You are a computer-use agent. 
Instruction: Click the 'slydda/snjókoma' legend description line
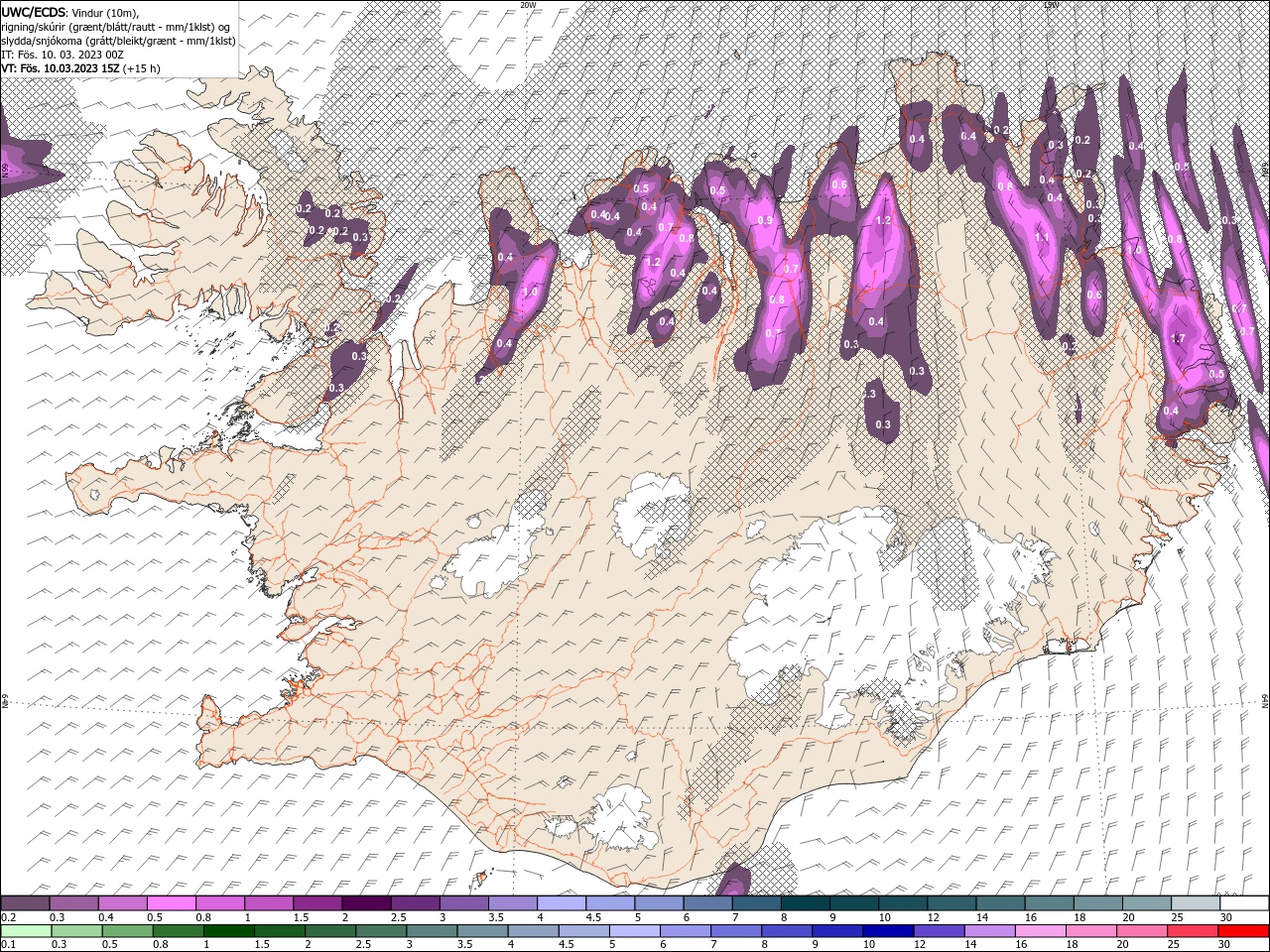(119, 41)
